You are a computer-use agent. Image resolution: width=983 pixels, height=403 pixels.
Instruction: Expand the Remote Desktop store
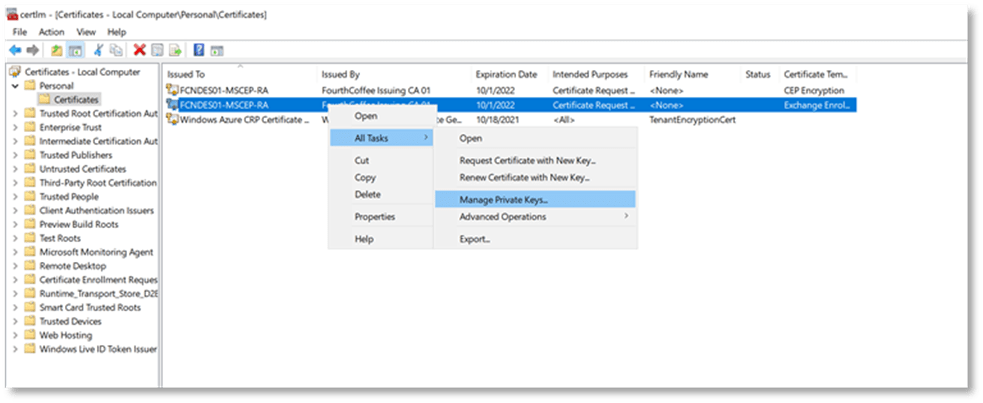click(14, 266)
